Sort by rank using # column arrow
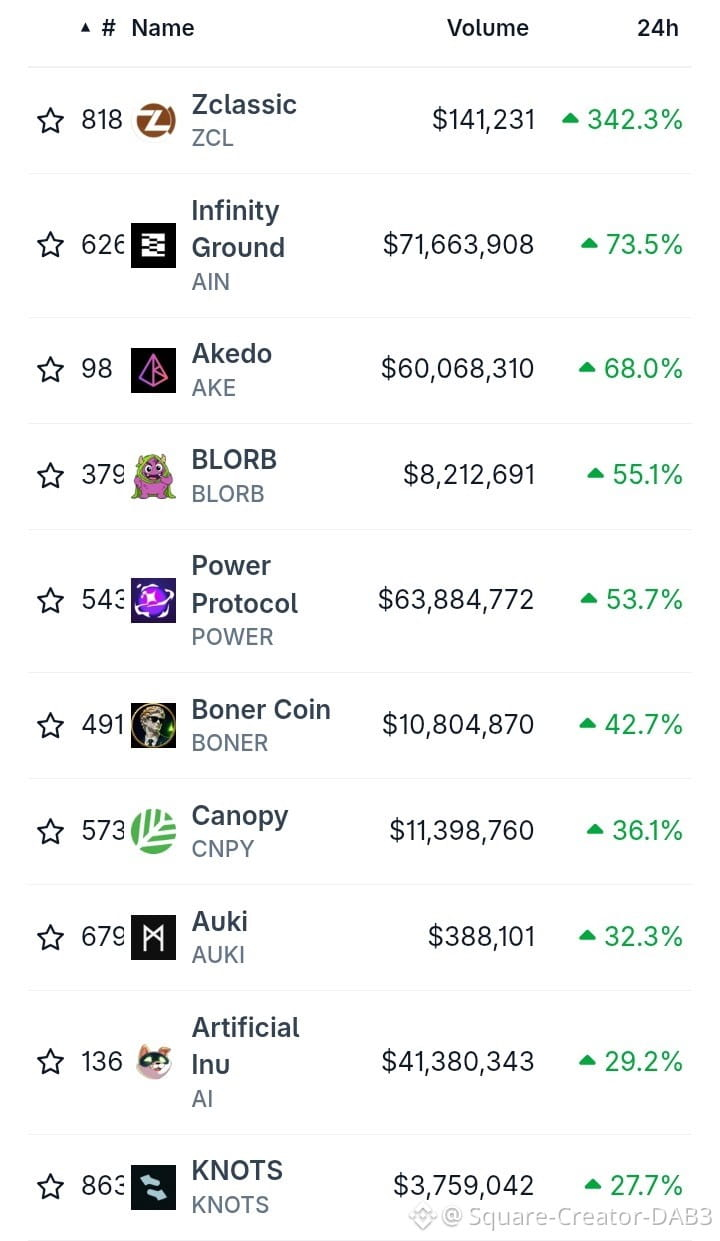This screenshot has width=720, height=1241. pos(99,28)
